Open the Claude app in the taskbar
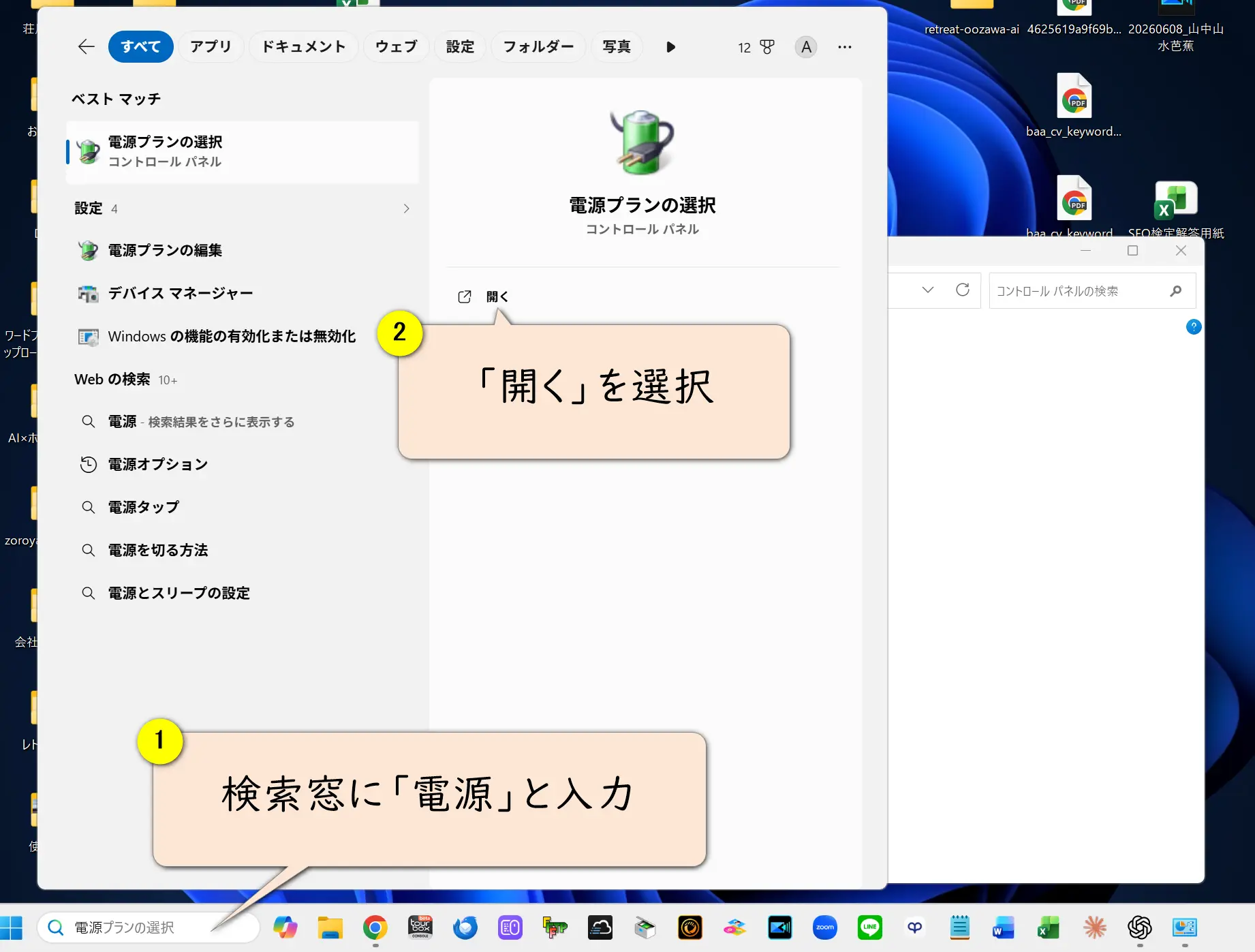 pos(1094,927)
